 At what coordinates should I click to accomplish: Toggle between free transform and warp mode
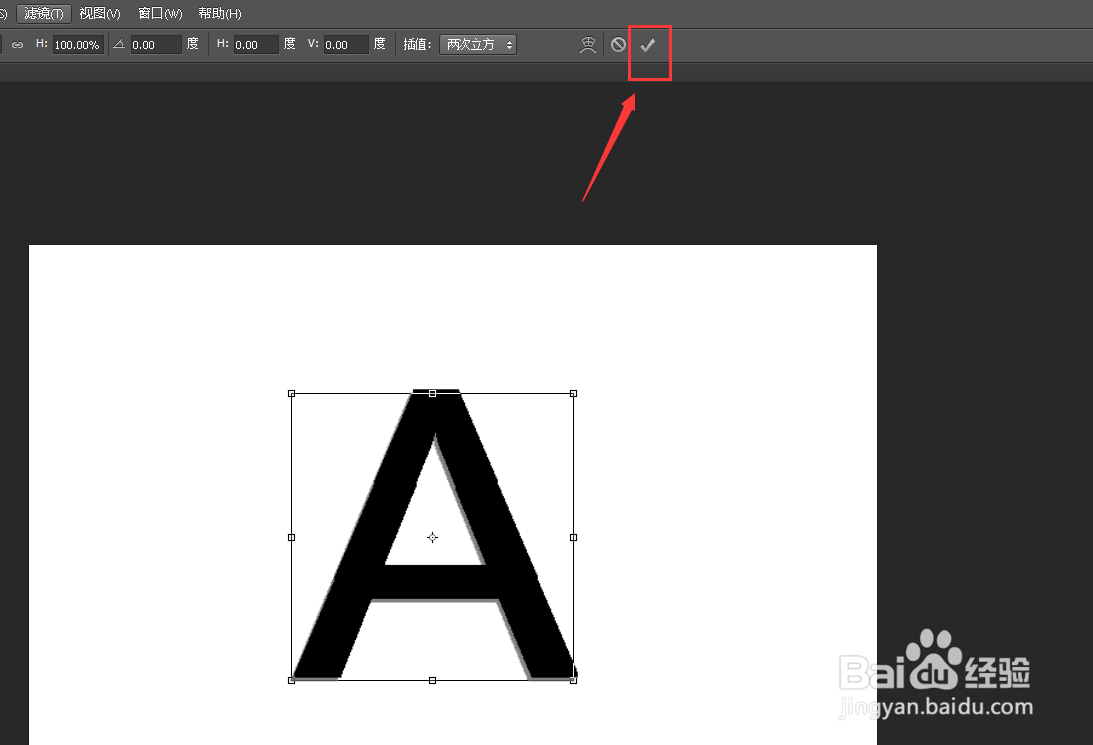tap(588, 44)
